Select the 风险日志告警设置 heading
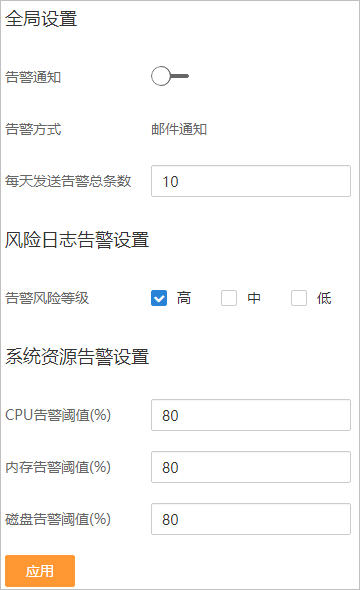Viewport: 360px width, 590px height. [x=77, y=240]
